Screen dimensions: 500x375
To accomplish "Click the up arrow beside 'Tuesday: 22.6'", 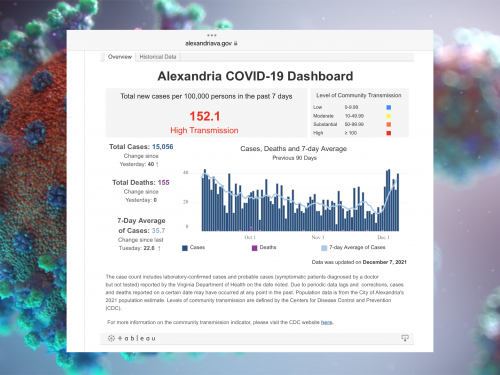I will click(x=159, y=248).
